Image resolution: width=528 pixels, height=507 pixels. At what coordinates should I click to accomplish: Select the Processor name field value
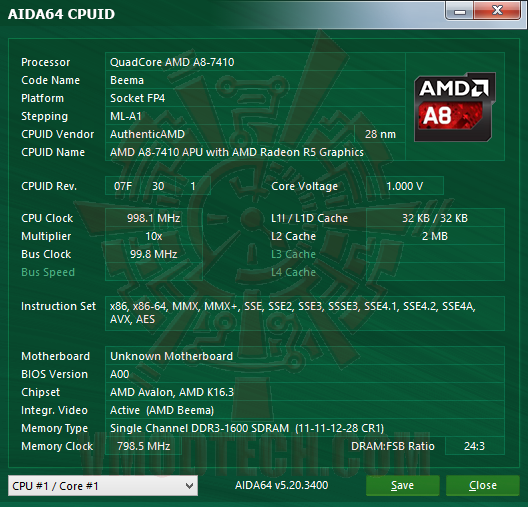(255, 62)
